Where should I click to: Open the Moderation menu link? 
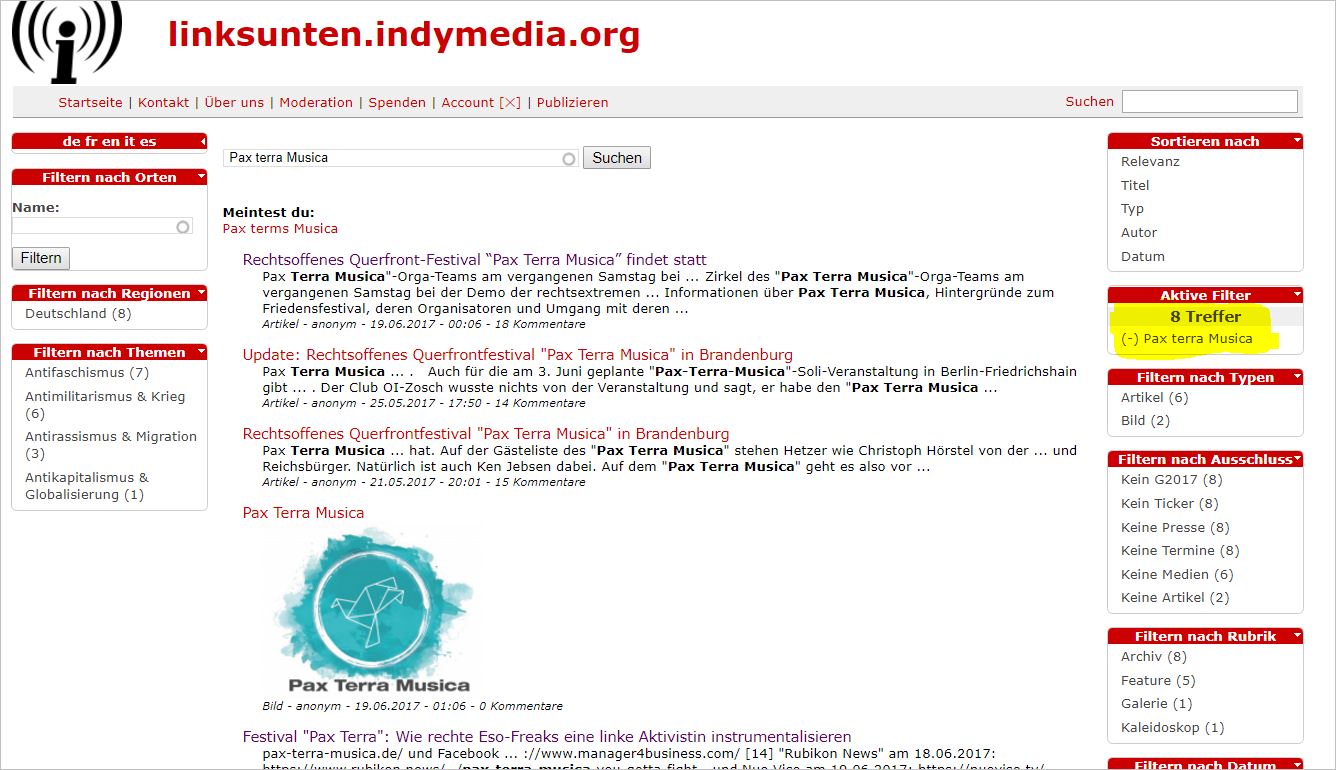point(316,102)
